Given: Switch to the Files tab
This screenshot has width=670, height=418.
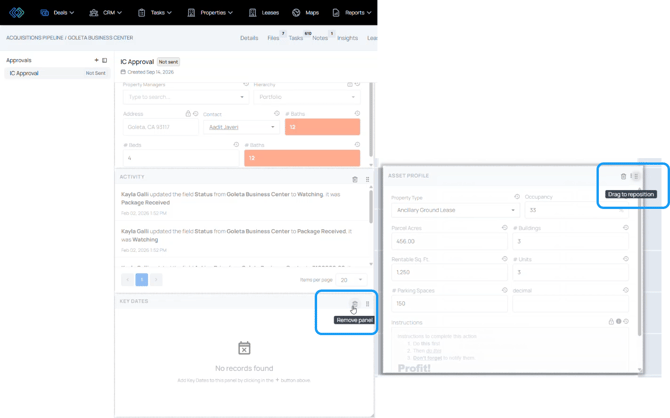Looking at the screenshot, I should pos(273,38).
